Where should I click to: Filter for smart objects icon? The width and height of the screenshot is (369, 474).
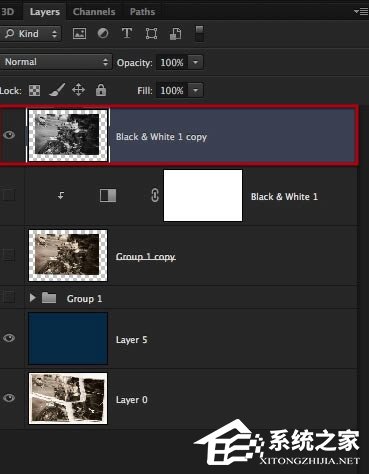click(x=175, y=34)
